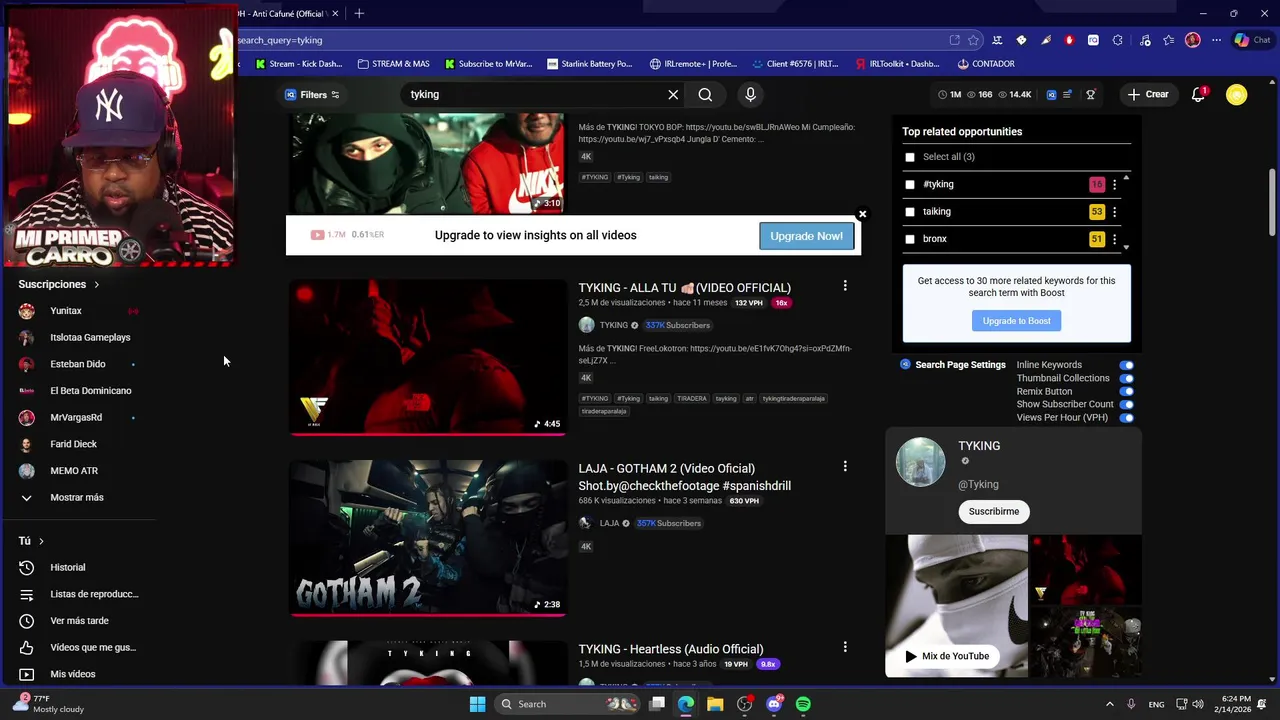Open Videos que me gustan item
This screenshot has width=1280, height=720.
point(80,647)
